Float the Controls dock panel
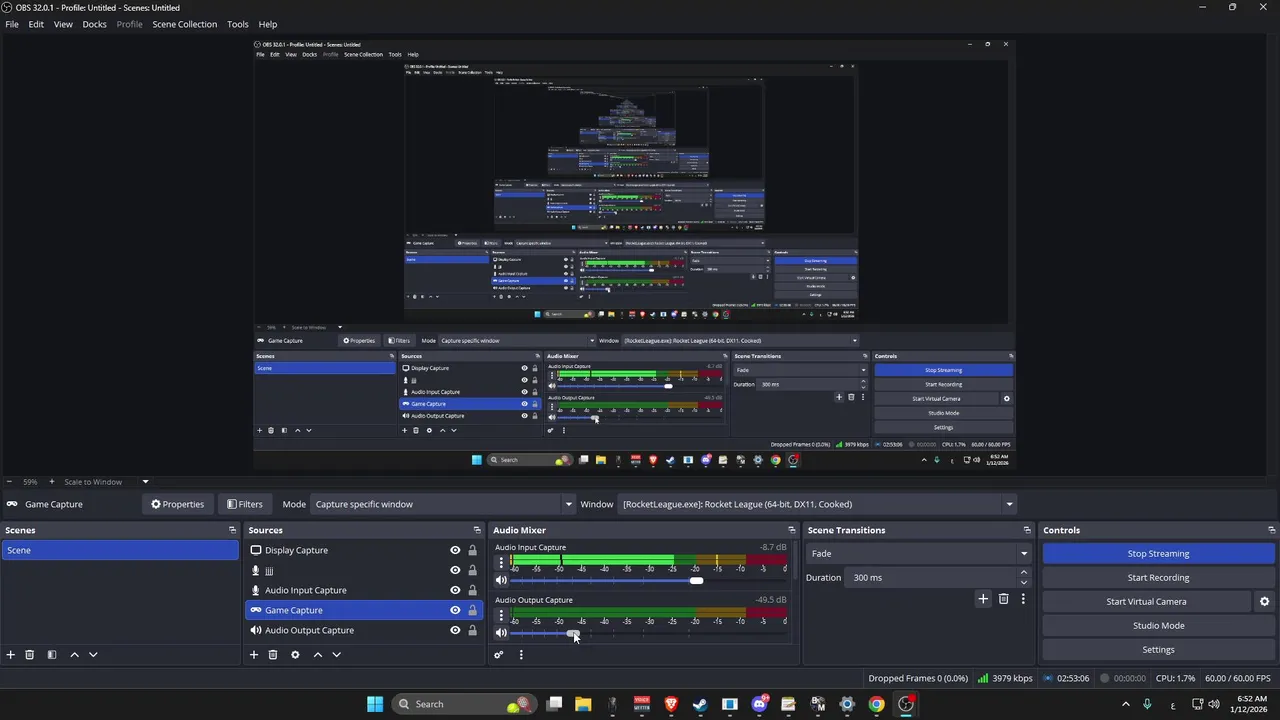Viewport: 1280px width, 720px height. tap(1272, 530)
